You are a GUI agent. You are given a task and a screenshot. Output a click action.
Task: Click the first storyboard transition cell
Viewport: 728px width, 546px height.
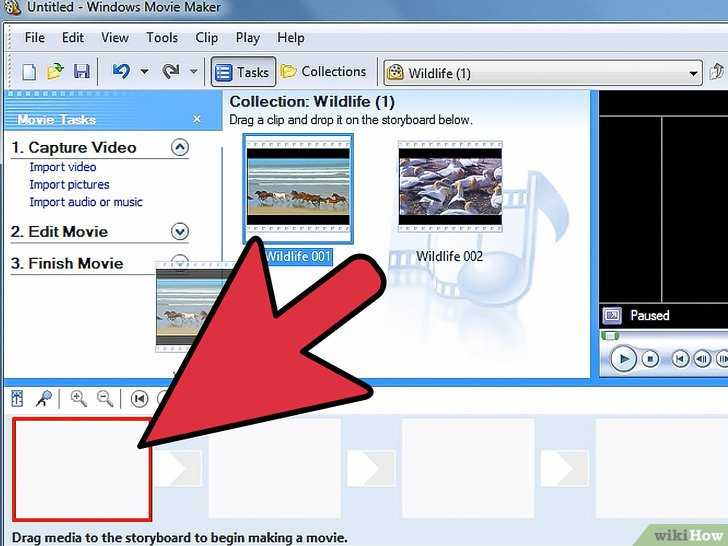point(179,468)
